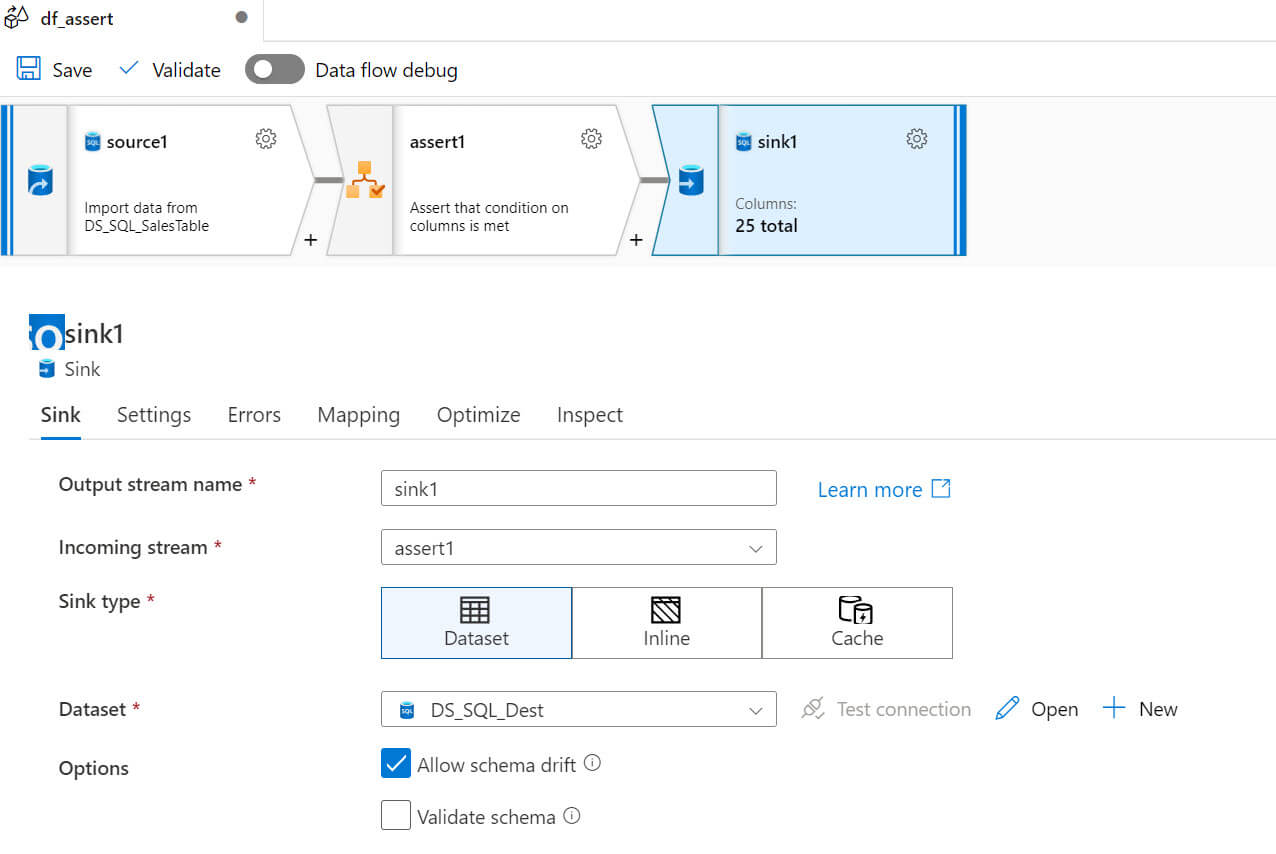Uncheck Allow schema drift checkbox
Viewport: 1276px width, 854px height.
pyautogui.click(x=396, y=764)
